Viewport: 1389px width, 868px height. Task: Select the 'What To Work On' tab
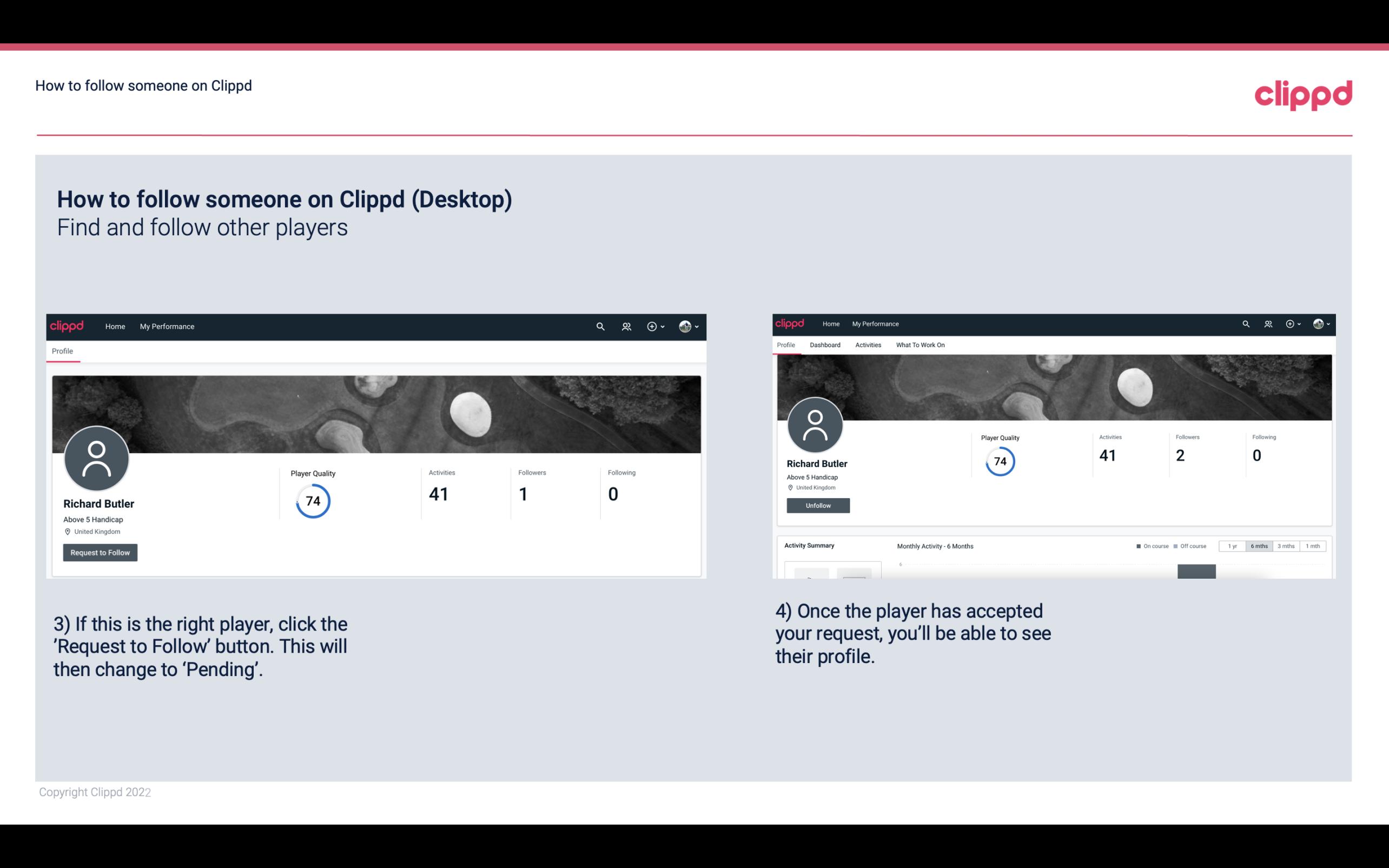(x=920, y=344)
